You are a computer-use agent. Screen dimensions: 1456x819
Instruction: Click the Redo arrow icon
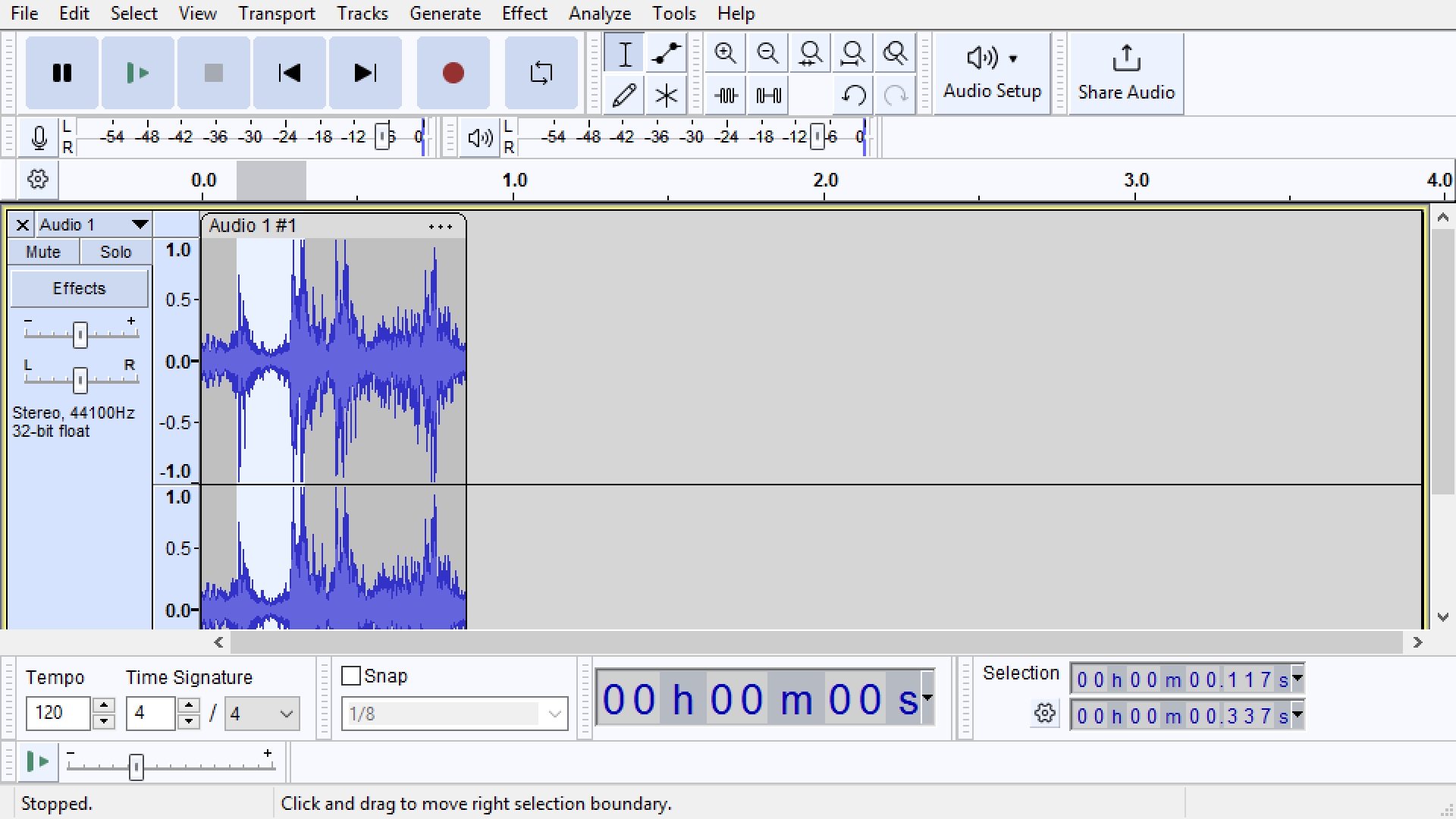(896, 96)
